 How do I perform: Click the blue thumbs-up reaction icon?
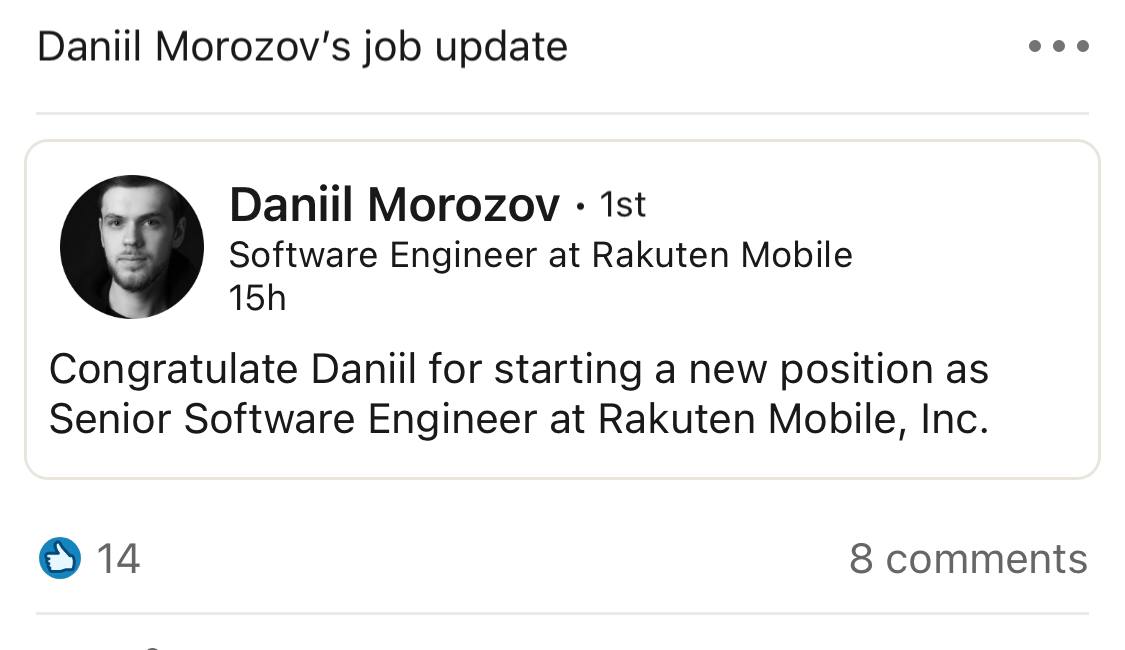(x=60, y=558)
